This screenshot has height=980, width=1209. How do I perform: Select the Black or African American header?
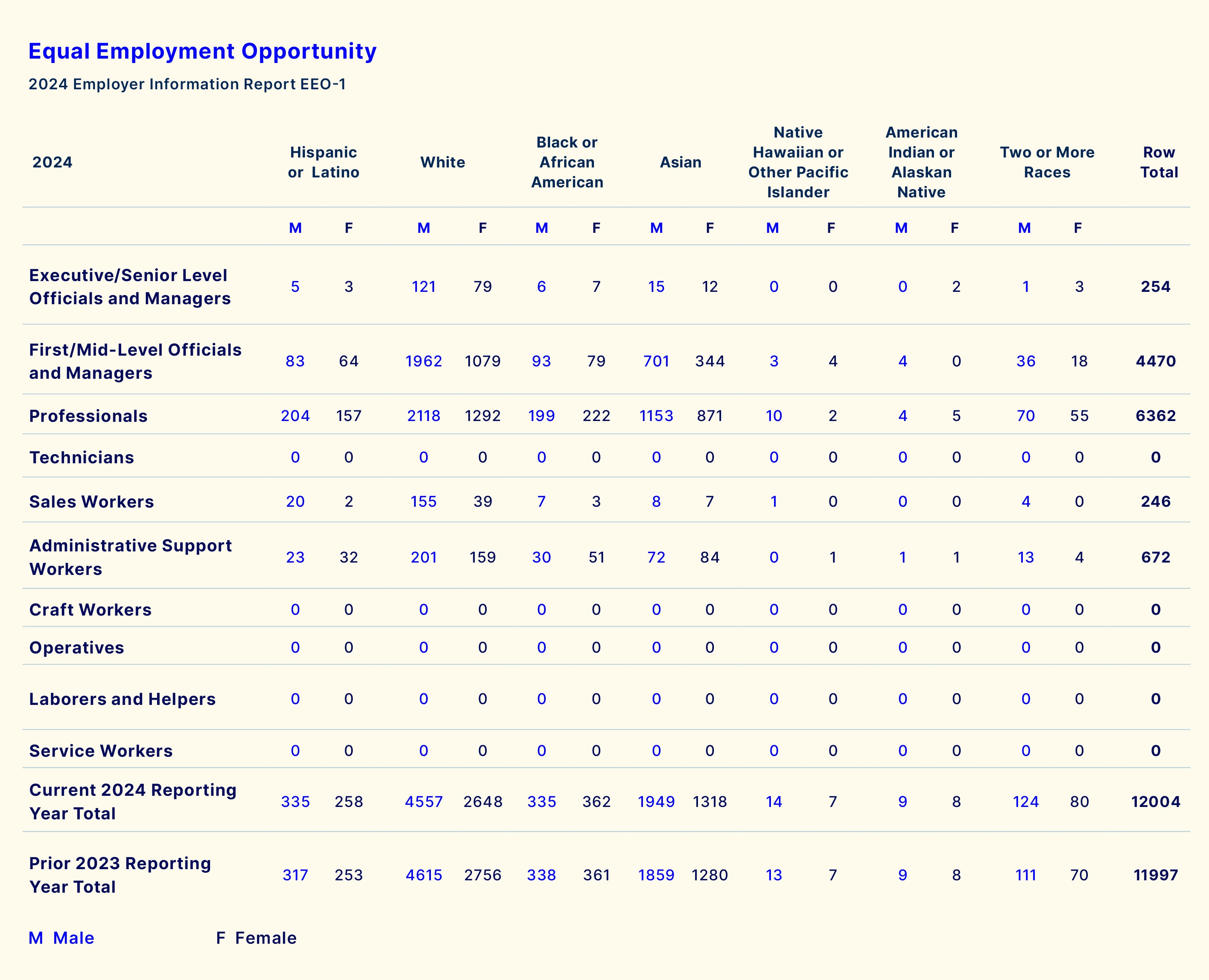coord(567,162)
